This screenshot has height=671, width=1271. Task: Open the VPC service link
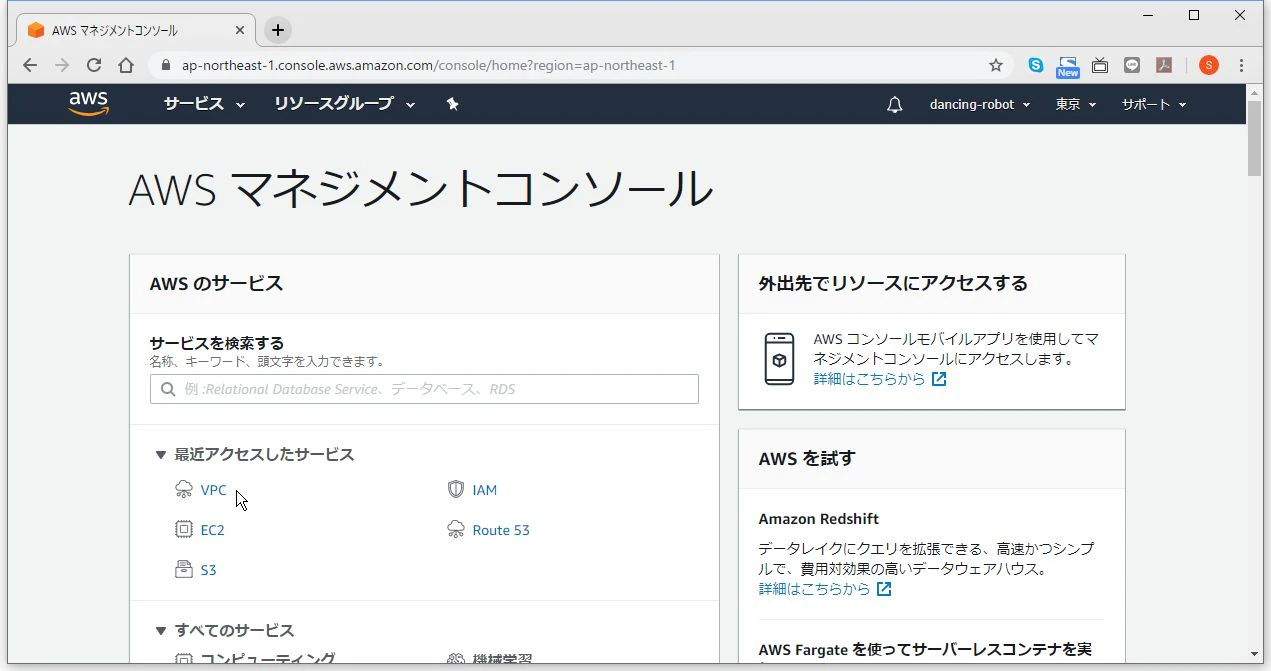click(x=213, y=490)
